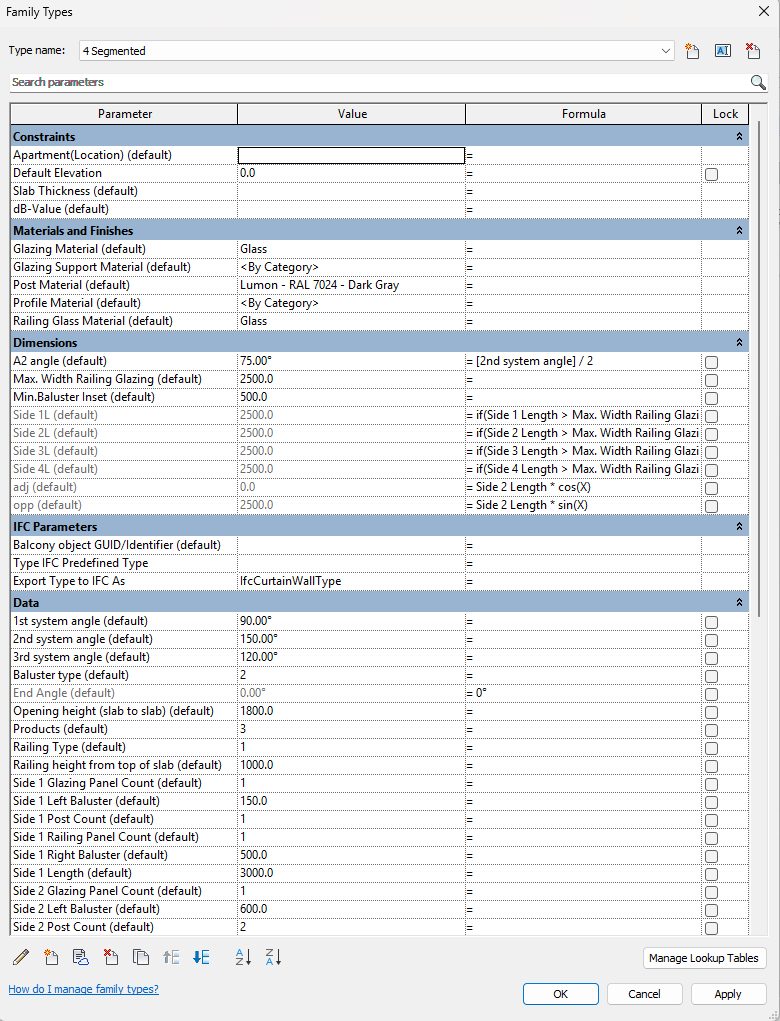This screenshot has width=780, height=1021.
Task: Click the Apply button
Action: (728, 994)
